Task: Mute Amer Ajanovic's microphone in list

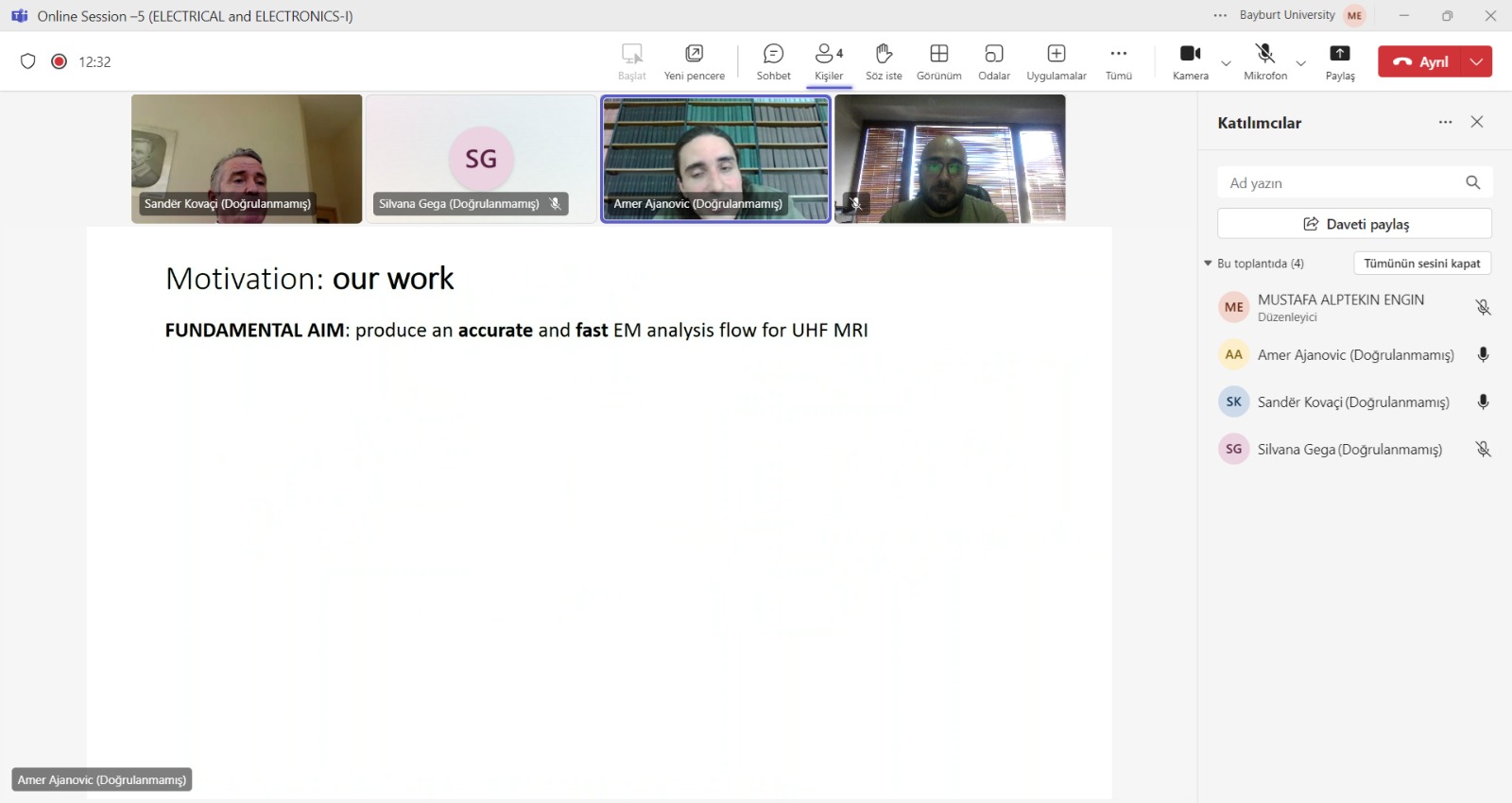Action: pyautogui.click(x=1483, y=355)
